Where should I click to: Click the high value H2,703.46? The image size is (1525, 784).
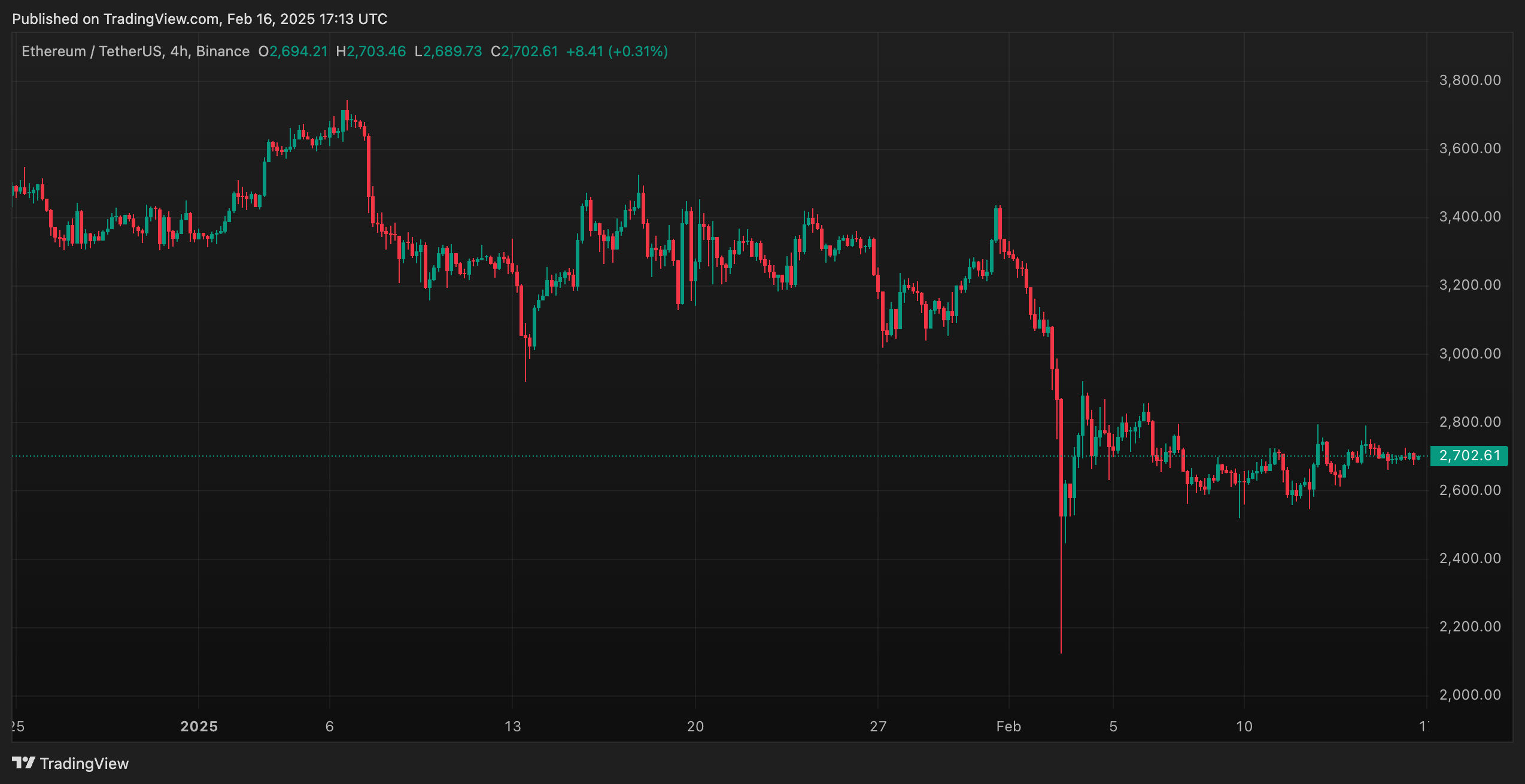tap(371, 51)
